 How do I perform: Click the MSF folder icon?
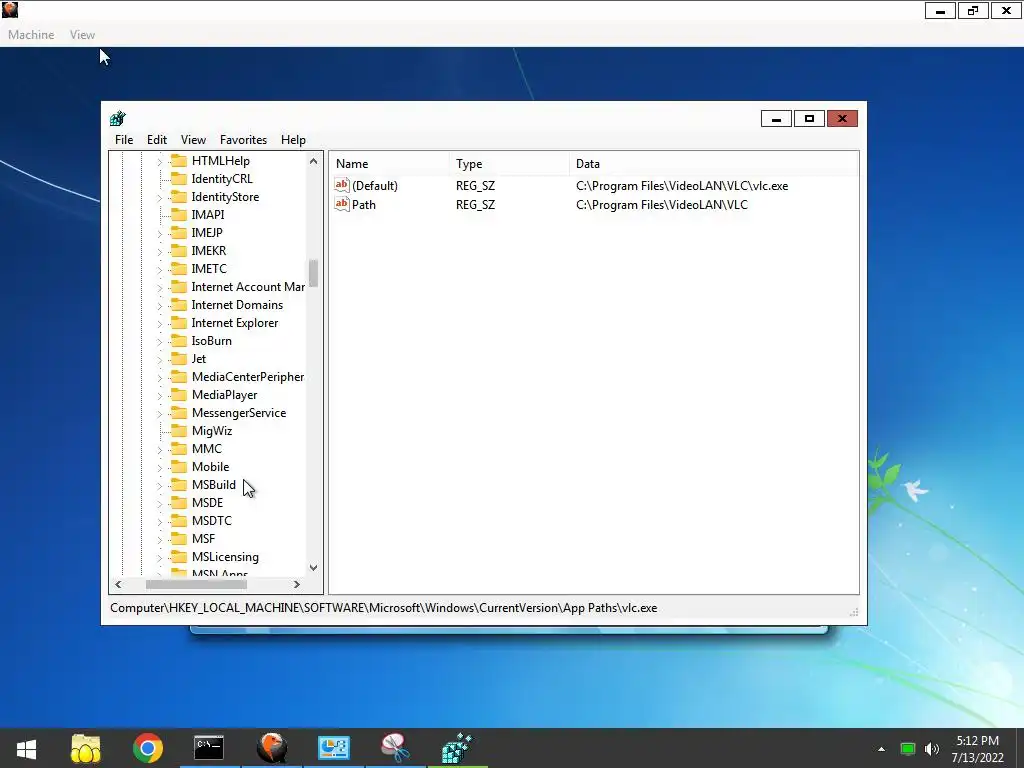click(179, 539)
